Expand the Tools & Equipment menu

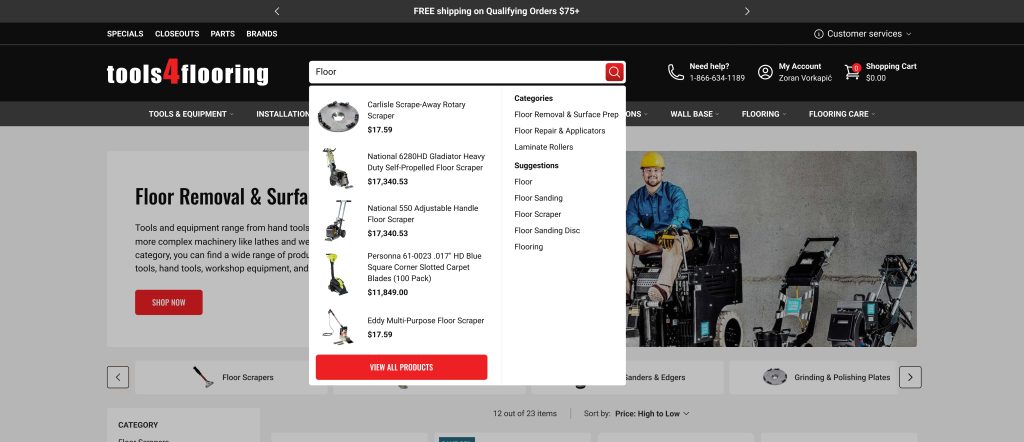tap(191, 114)
